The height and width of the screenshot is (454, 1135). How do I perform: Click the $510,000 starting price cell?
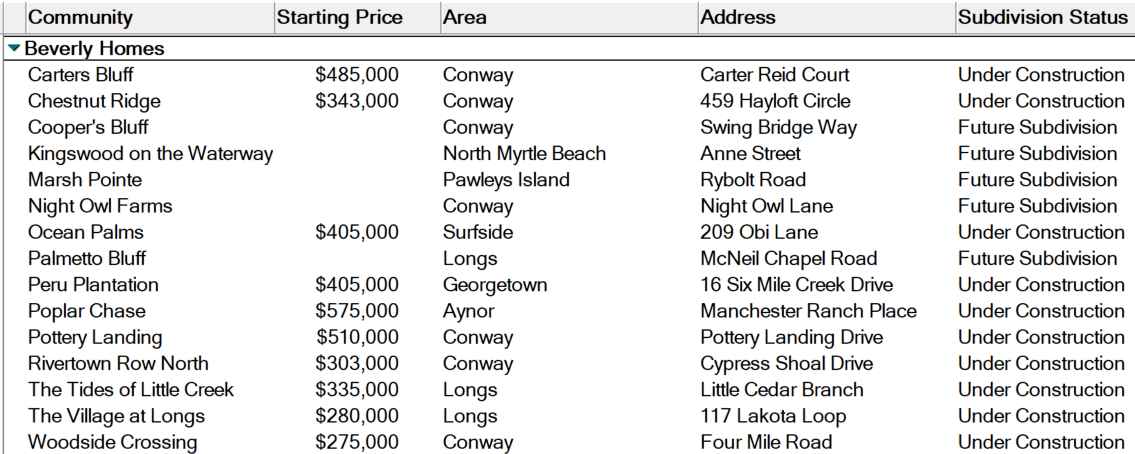tap(357, 337)
